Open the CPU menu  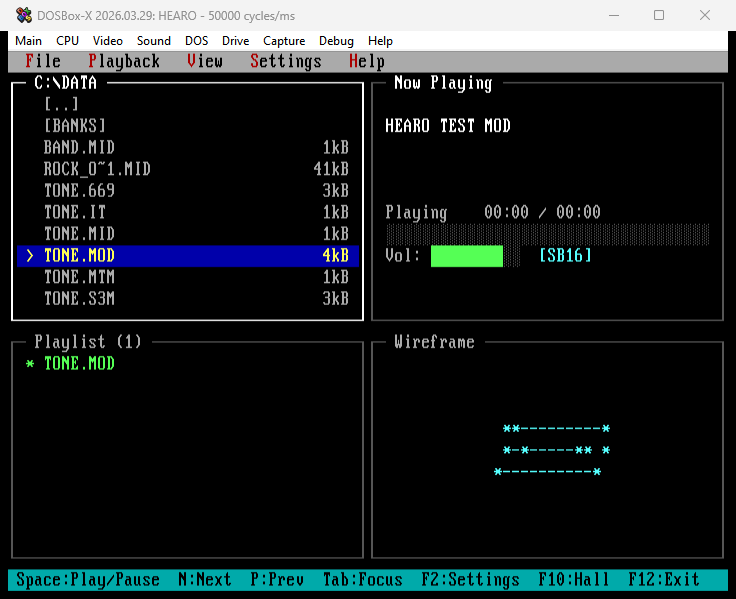67,41
